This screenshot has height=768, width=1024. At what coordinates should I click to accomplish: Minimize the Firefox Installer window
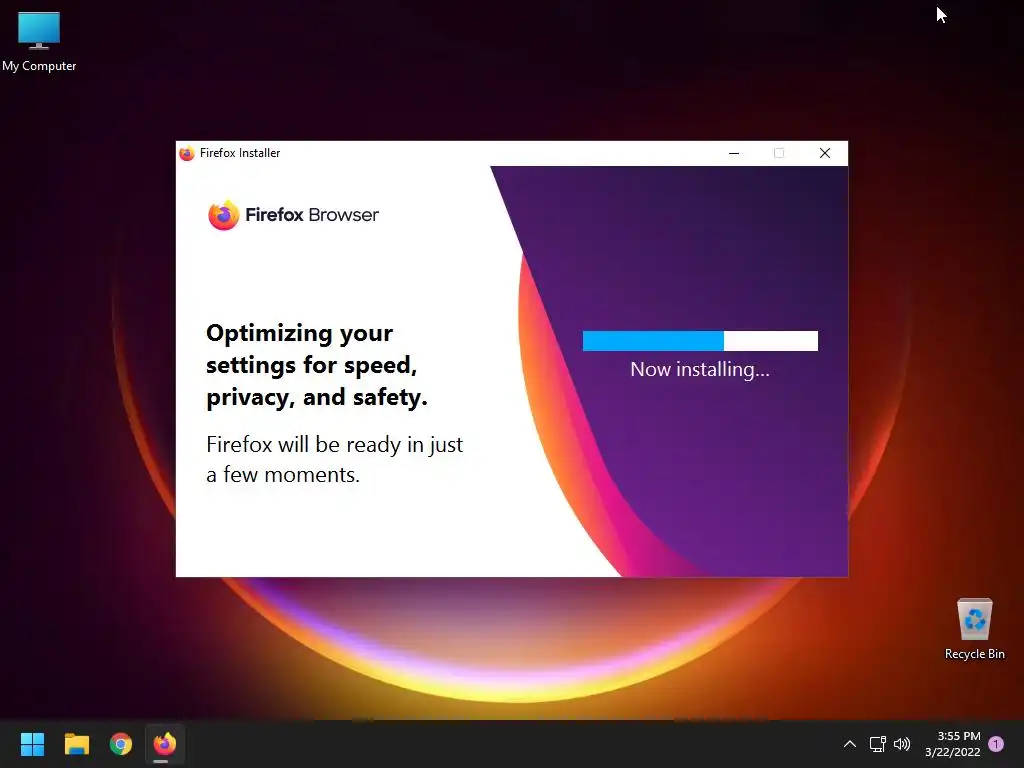coord(734,153)
